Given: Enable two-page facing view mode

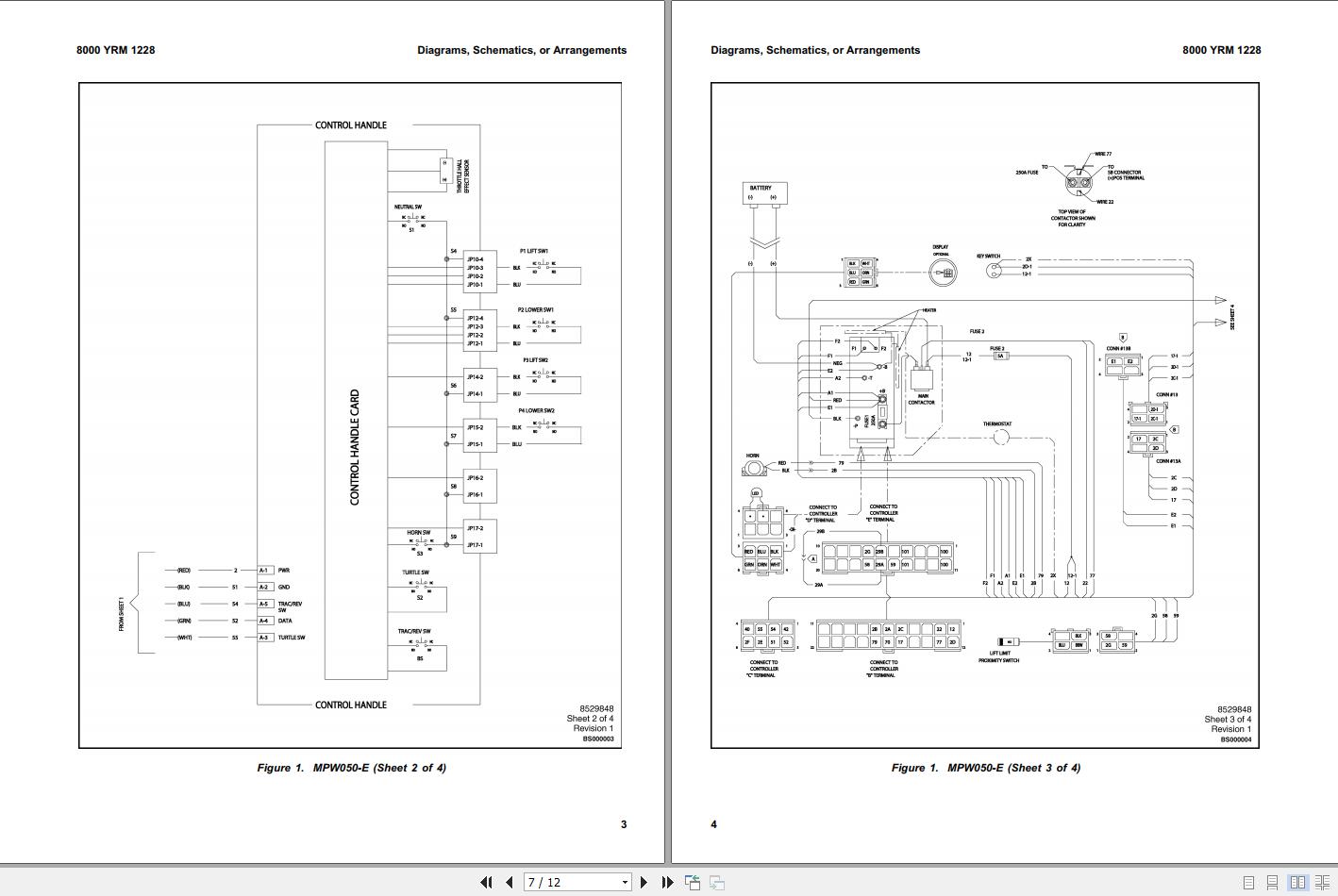Looking at the screenshot, I should point(1299,882).
